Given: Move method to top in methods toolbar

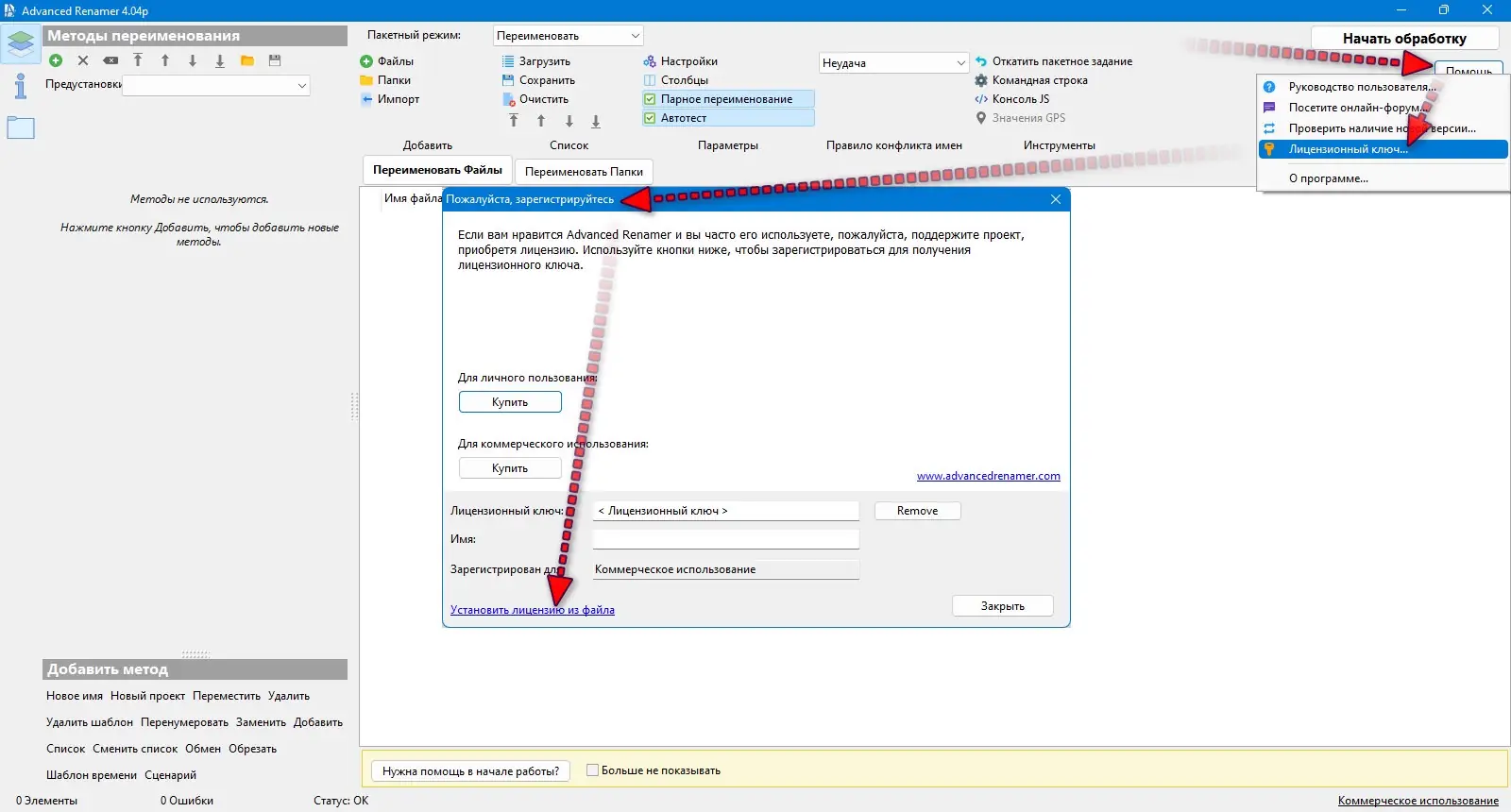Looking at the screenshot, I should coord(138,60).
